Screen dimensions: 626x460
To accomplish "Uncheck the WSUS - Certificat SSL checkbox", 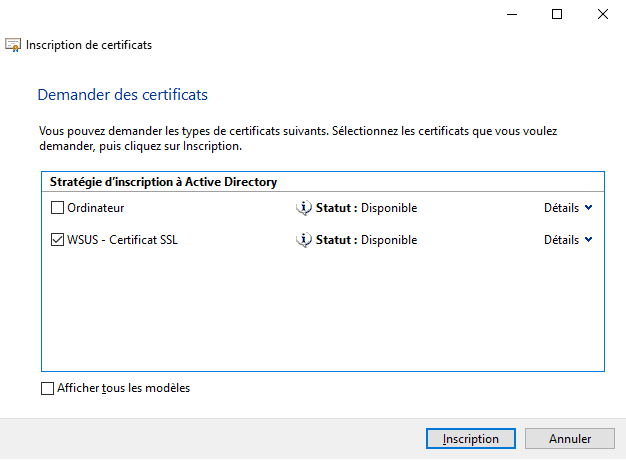I will tap(57, 240).
